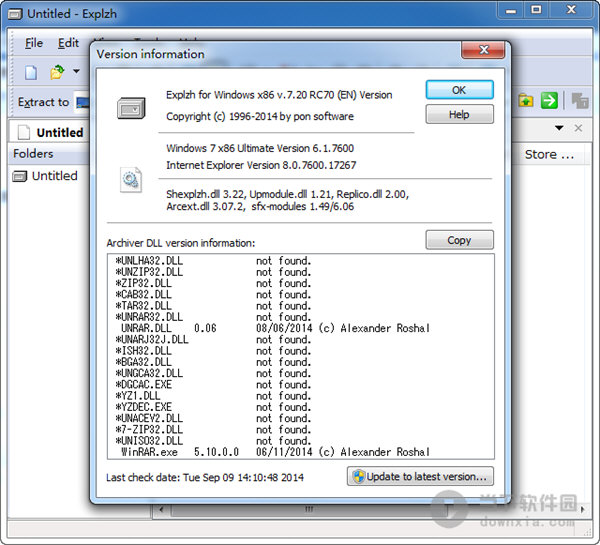Click the up-folder icon on the toolbar
The image size is (600, 545).
[526, 101]
